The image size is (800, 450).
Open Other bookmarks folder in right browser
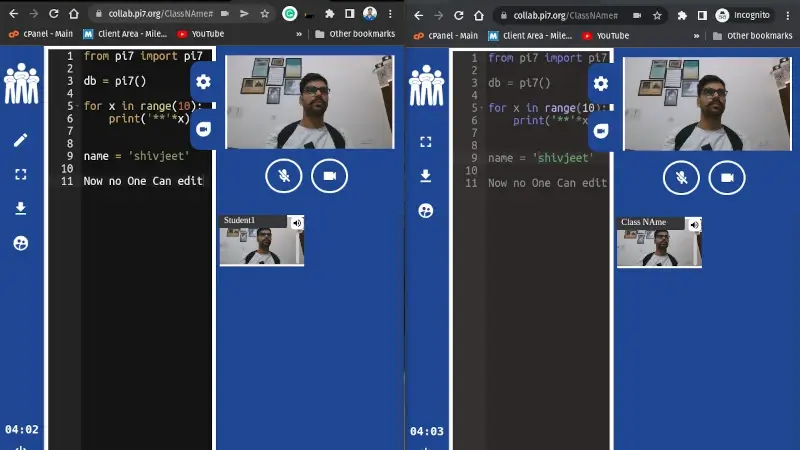click(753, 36)
